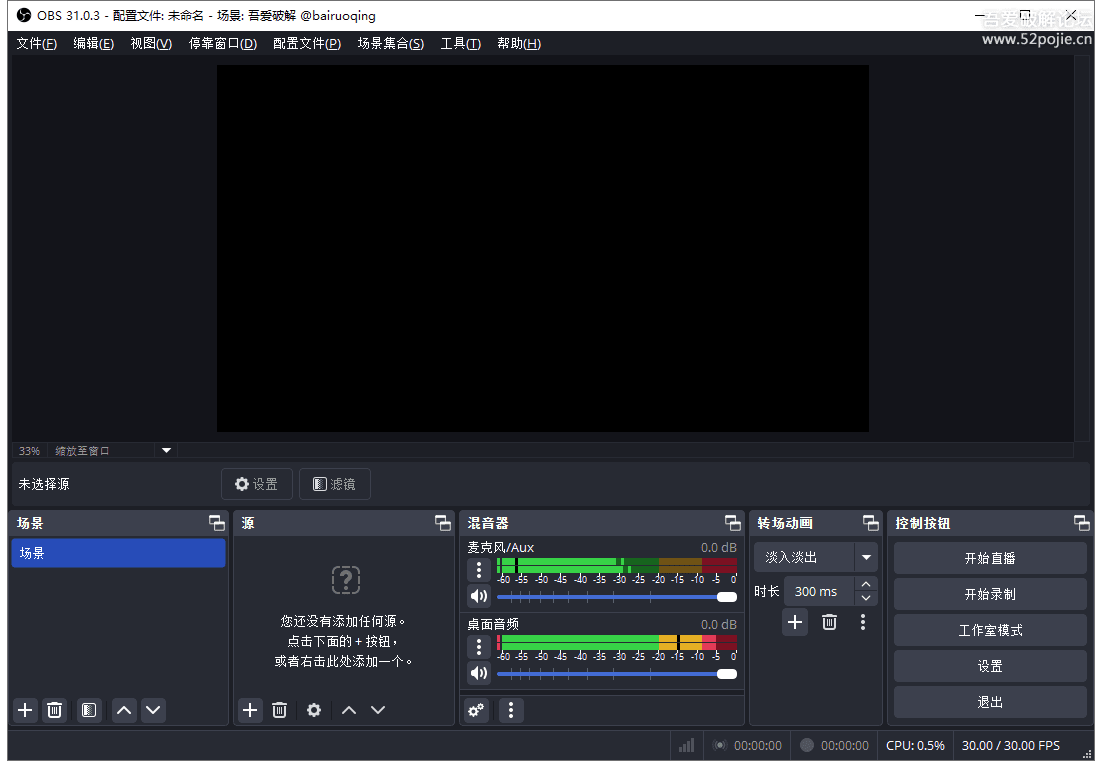1102x768 pixels.
Task: Click the 开始直播 button
Action: tap(990, 558)
